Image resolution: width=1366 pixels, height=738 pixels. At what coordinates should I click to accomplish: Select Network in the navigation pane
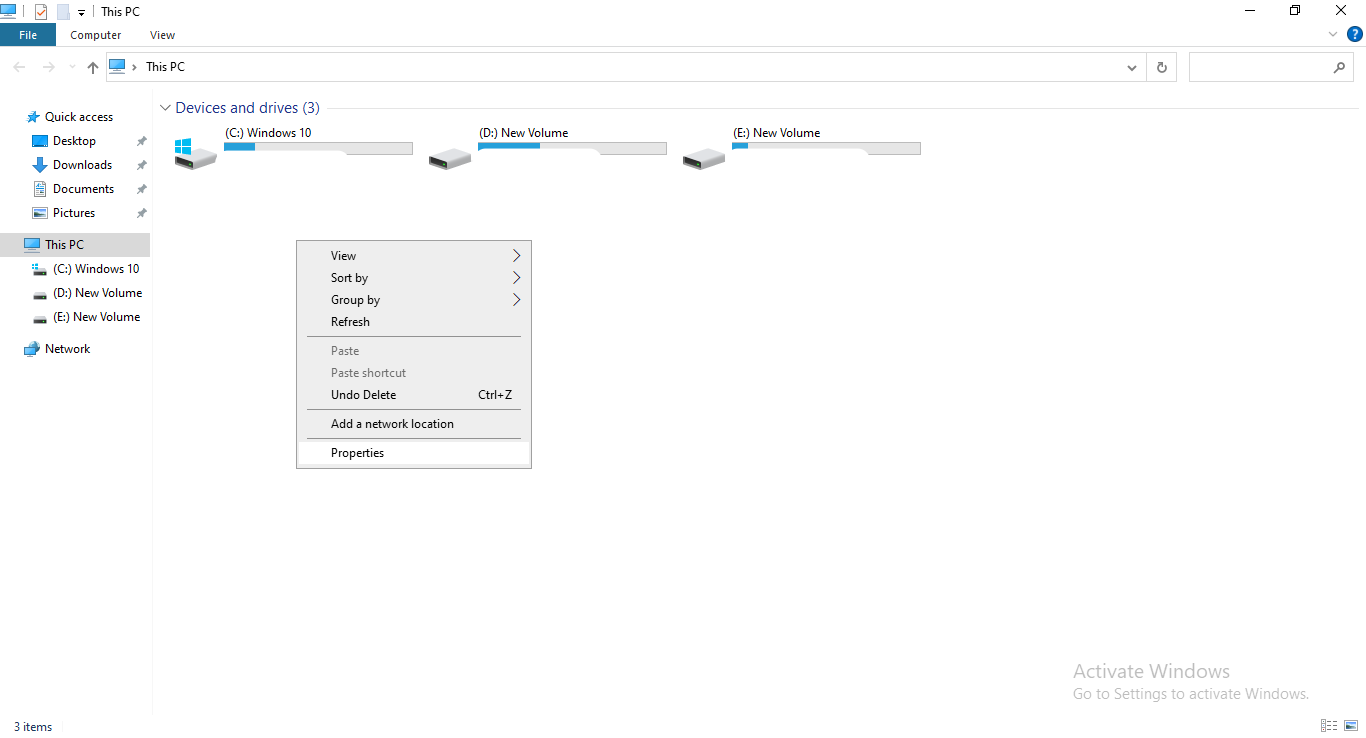[x=67, y=349]
